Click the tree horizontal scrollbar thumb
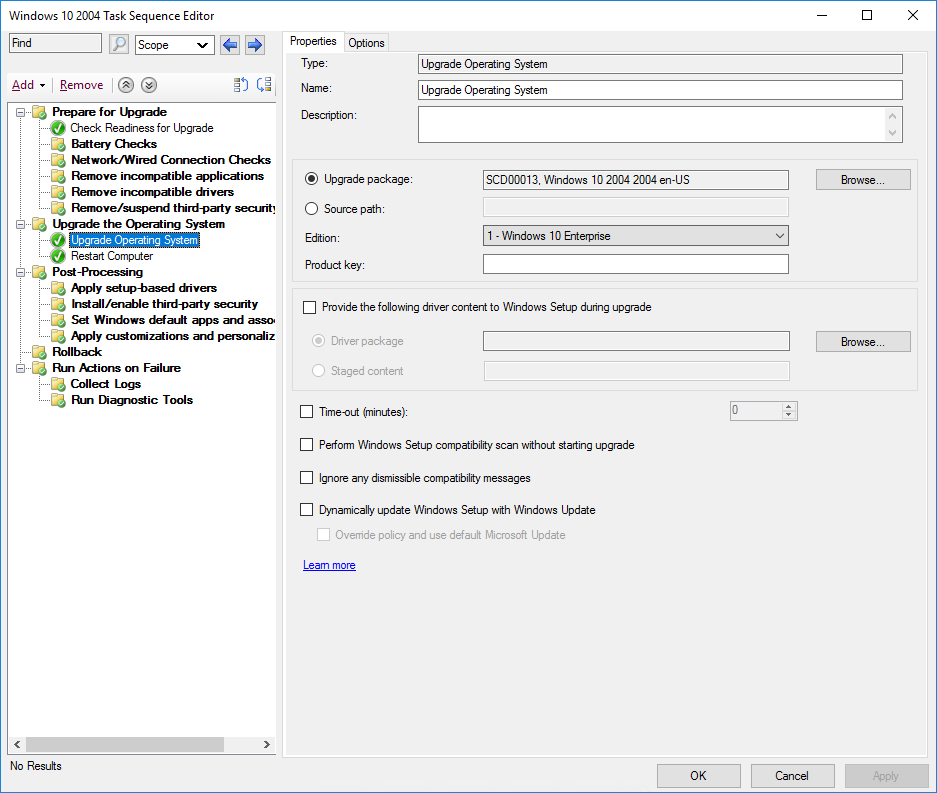Image resolution: width=937 pixels, height=793 pixels. tap(125, 745)
